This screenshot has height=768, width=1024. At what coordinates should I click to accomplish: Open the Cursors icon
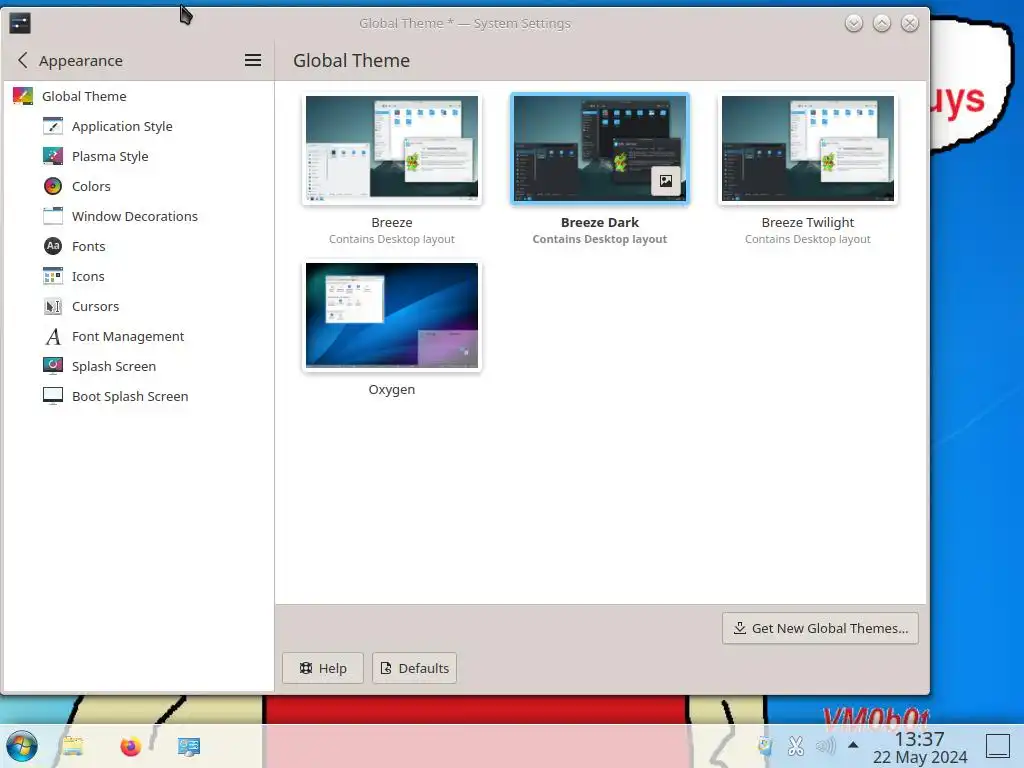click(53, 306)
